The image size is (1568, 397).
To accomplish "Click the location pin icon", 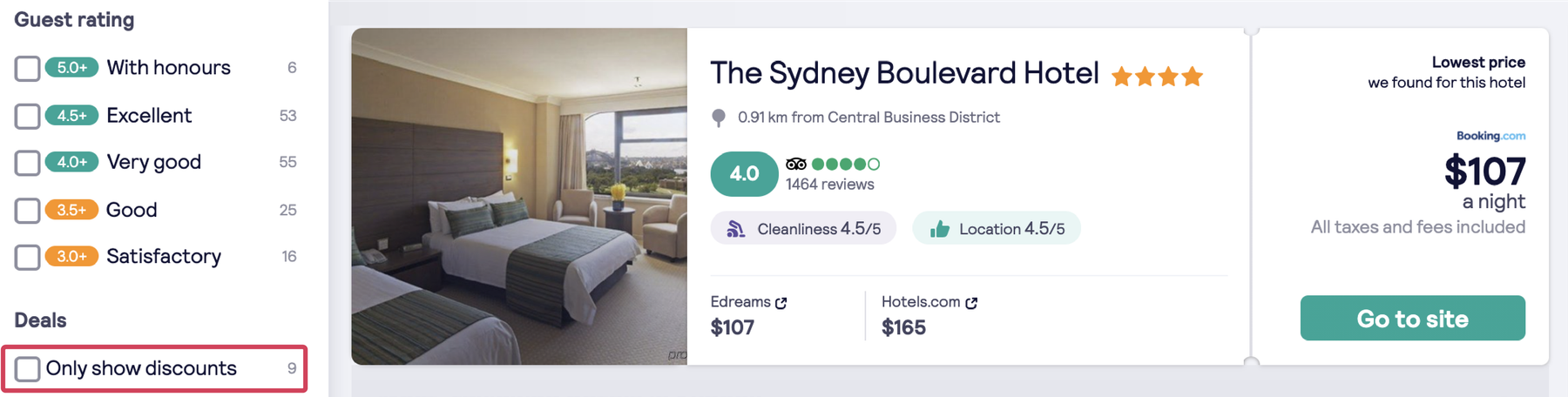I will (719, 118).
